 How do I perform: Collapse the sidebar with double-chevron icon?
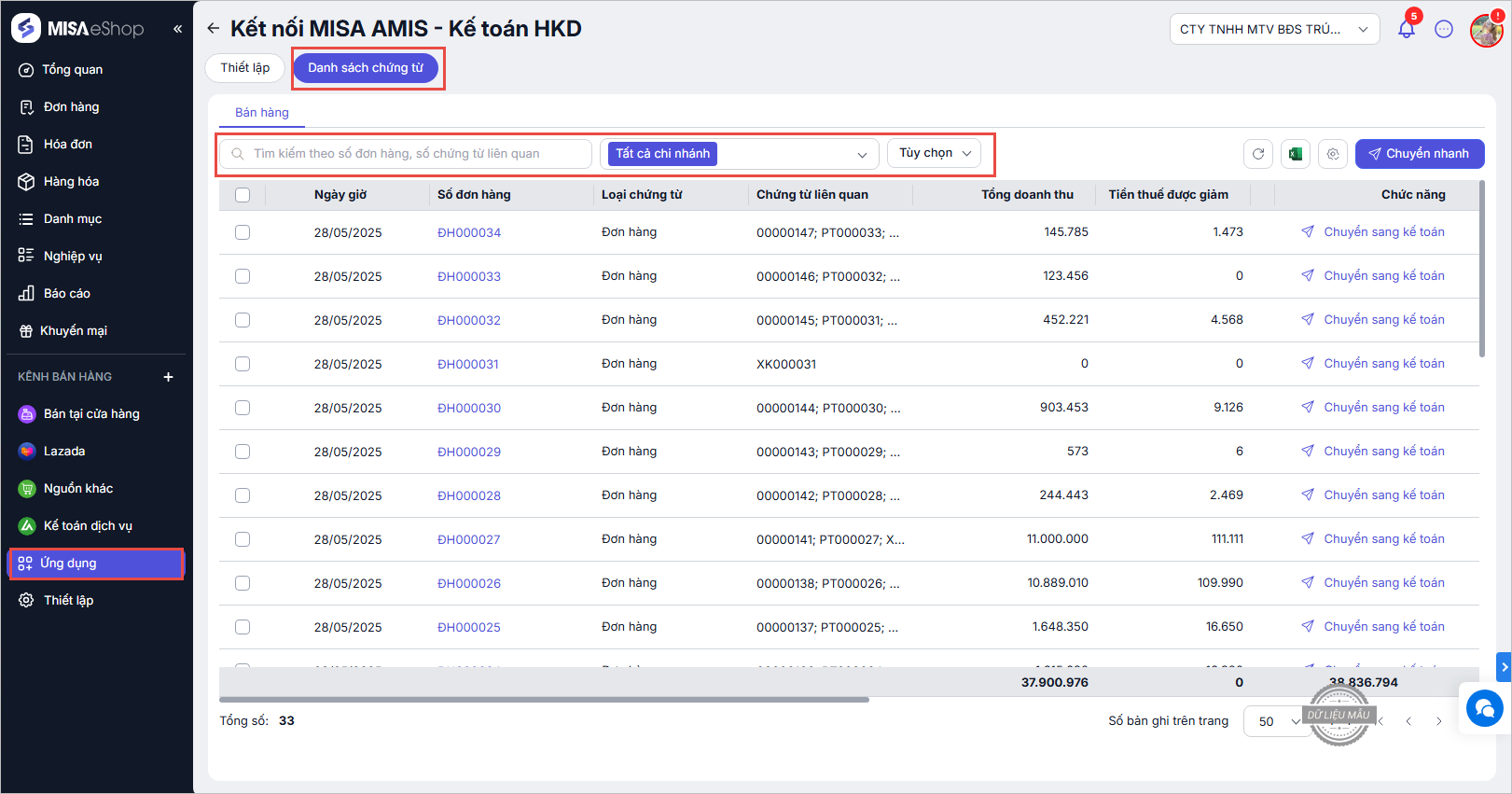pos(177,29)
